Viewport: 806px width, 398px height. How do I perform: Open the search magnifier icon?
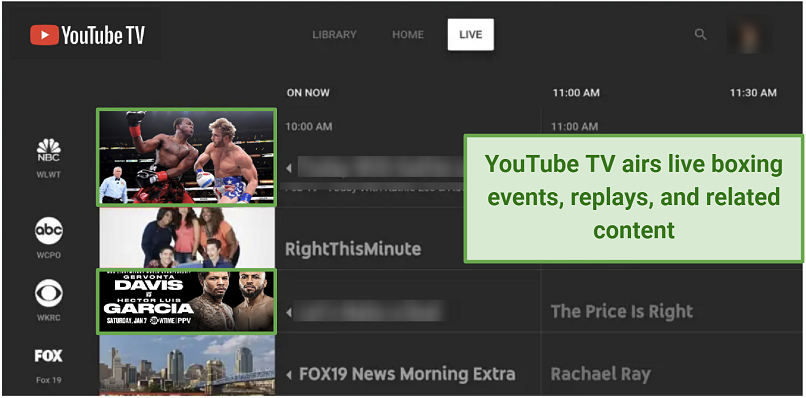pyautogui.click(x=700, y=34)
